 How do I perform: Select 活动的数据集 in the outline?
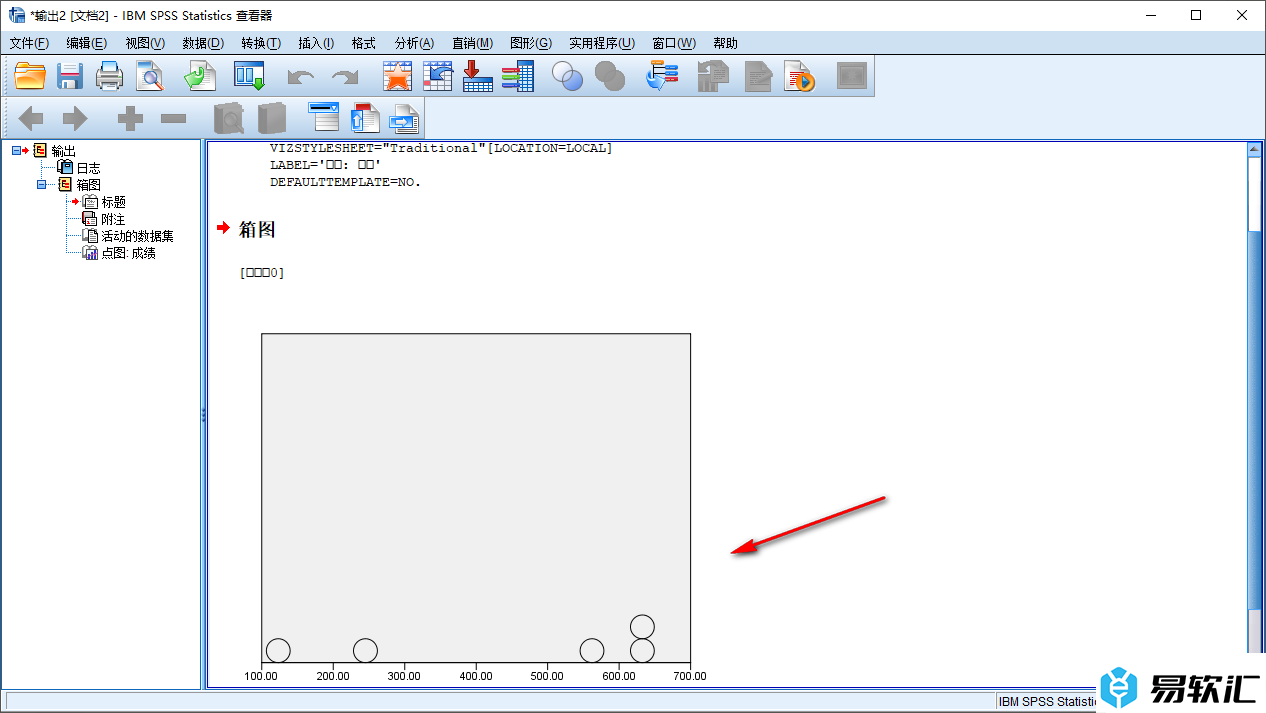pyautogui.click(x=137, y=236)
